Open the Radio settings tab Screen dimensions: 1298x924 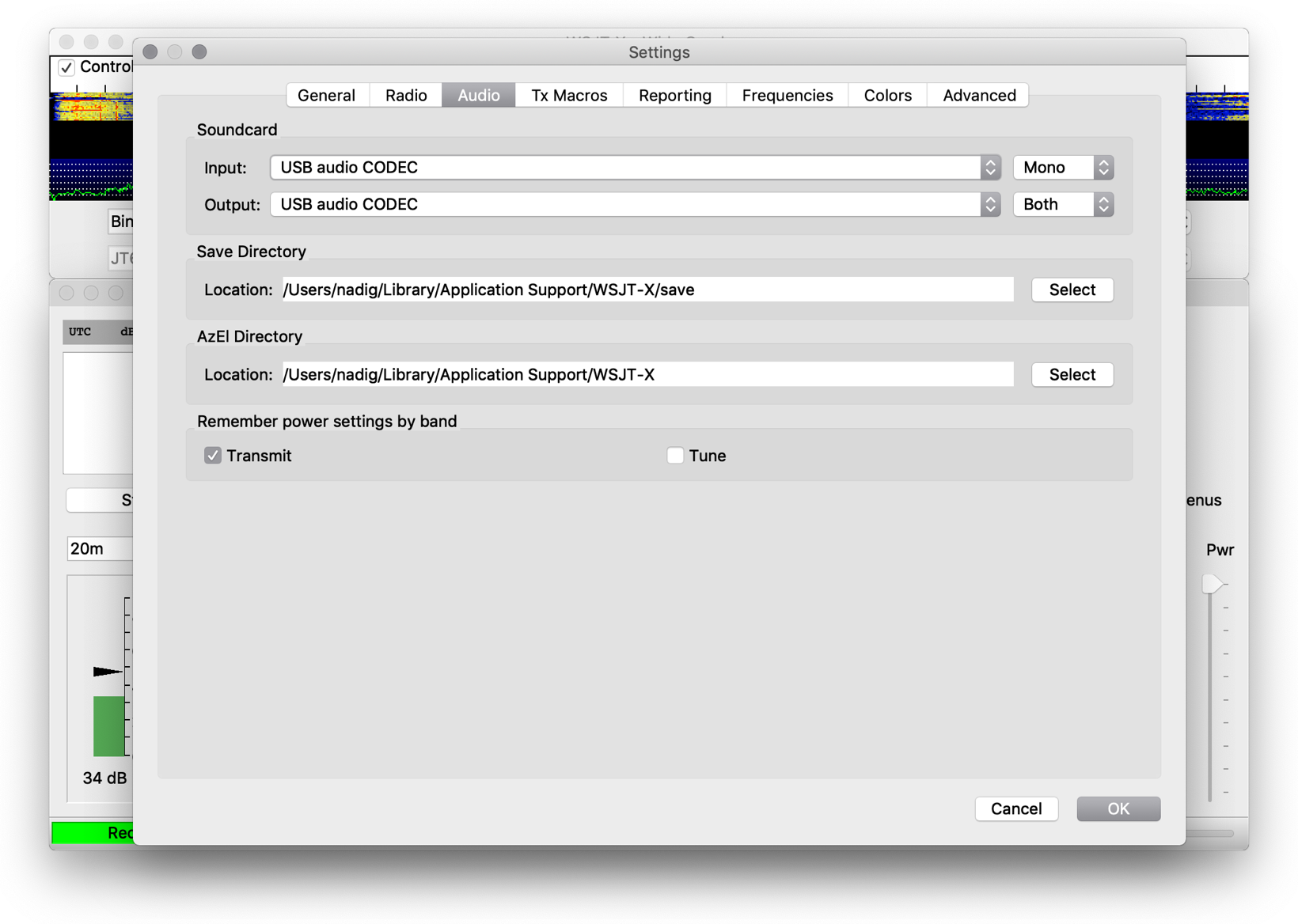pos(406,95)
